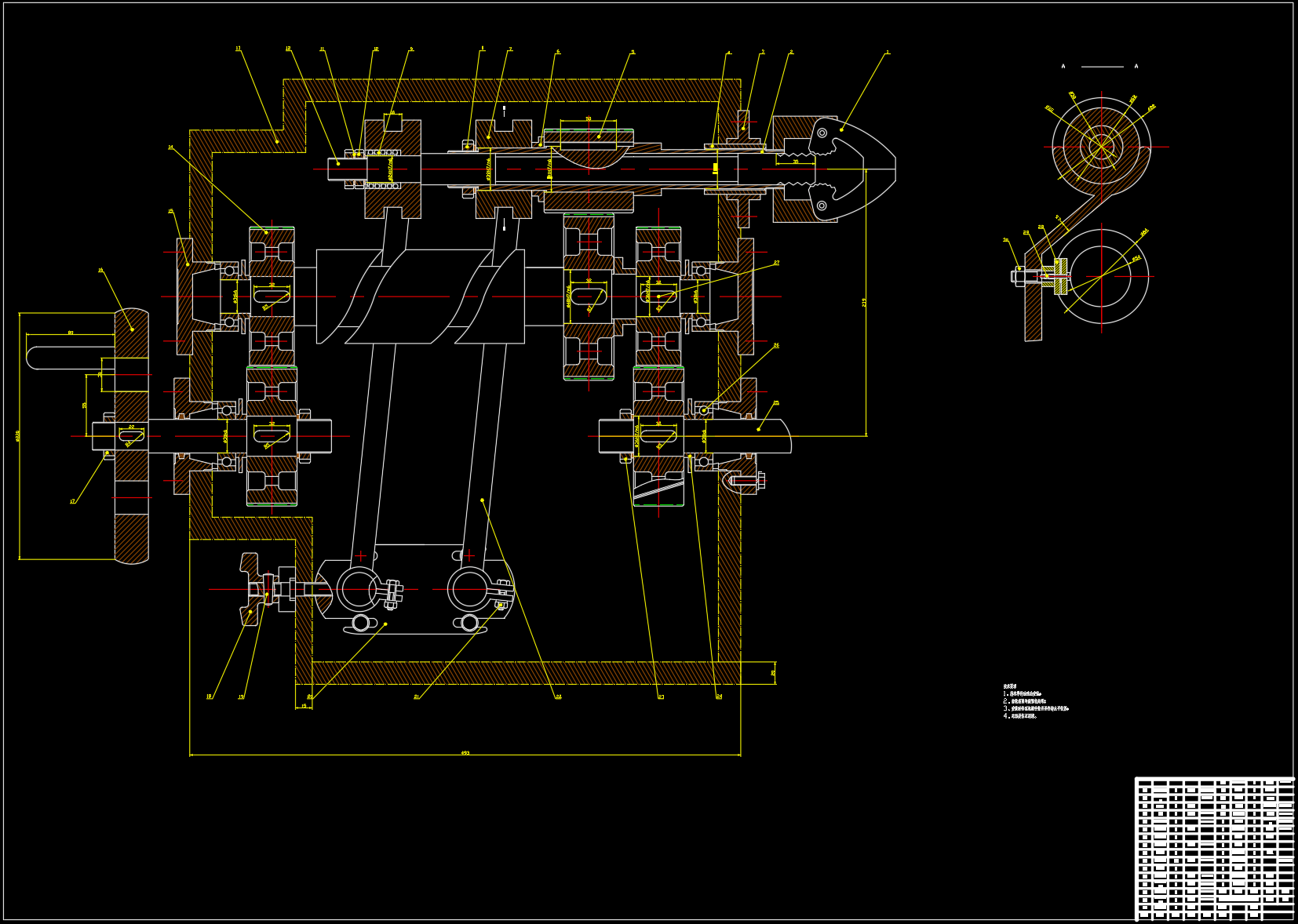Select the 493 overall width dimension
This screenshot has height=924, width=1298.
(465, 753)
